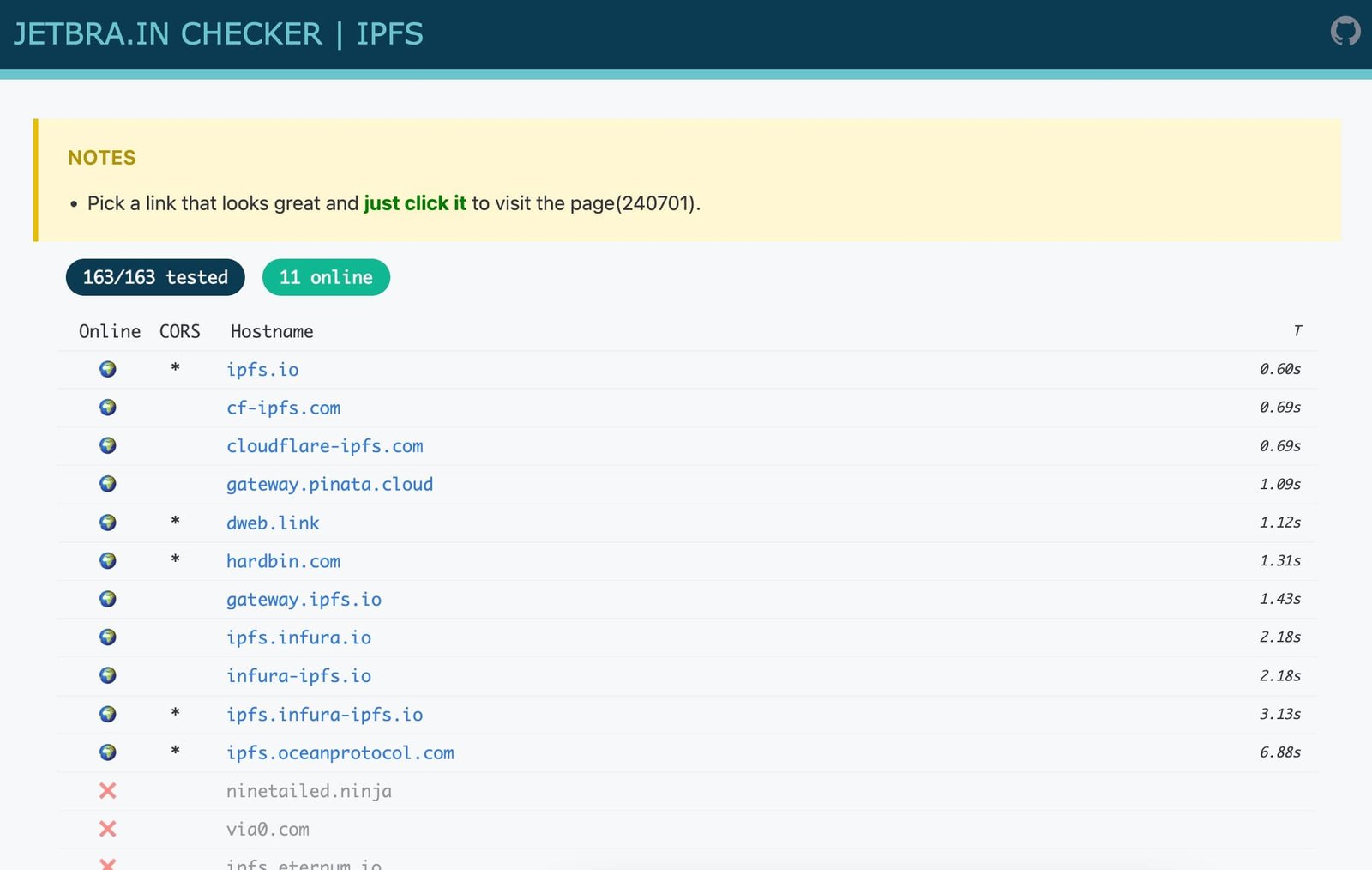The width and height of the screenshot is (1372, 870).
Task: Visit ipfs.infura.io gateway
Action: (298, 637)
